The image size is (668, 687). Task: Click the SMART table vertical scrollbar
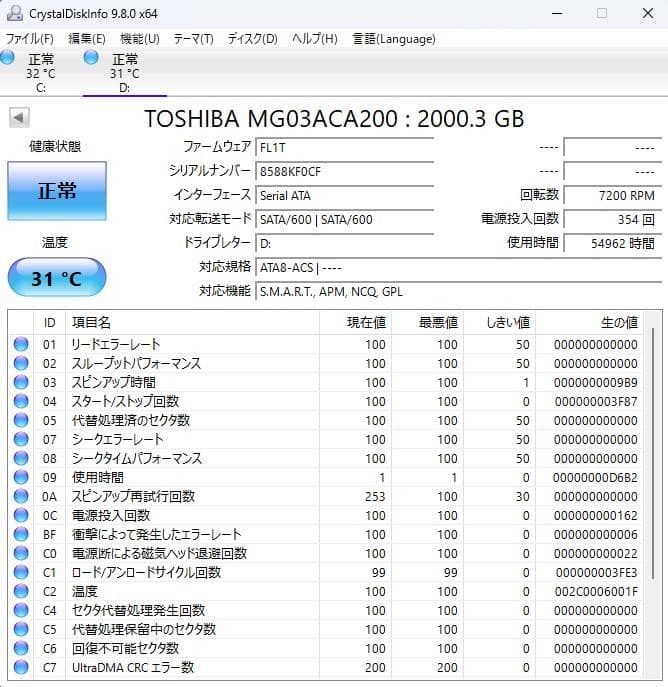653,453
